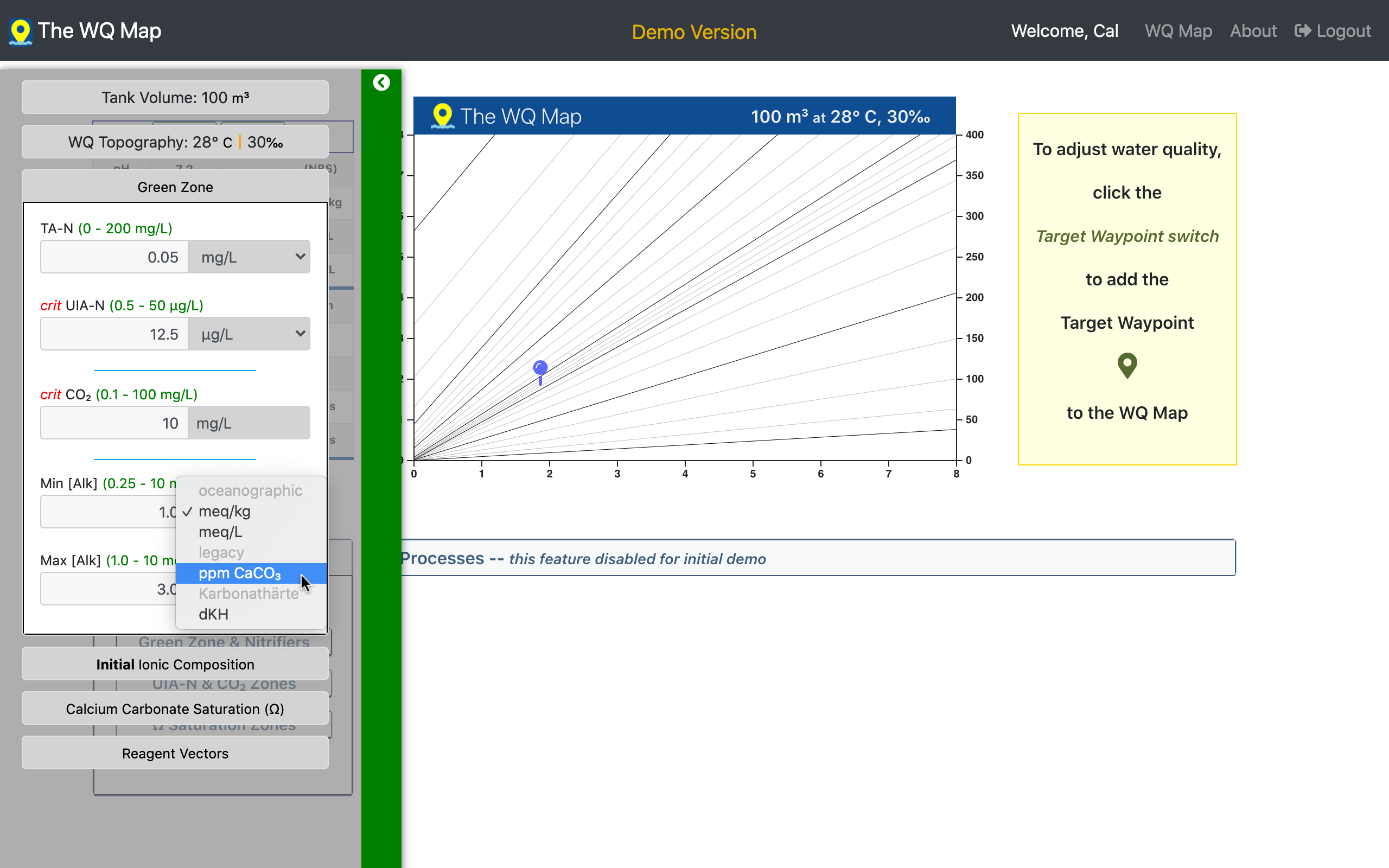Image resolution: width=1389 pixels, height=868 pixels.
Task: Collapse the Green Zone section header
Action: coord(175,187)
